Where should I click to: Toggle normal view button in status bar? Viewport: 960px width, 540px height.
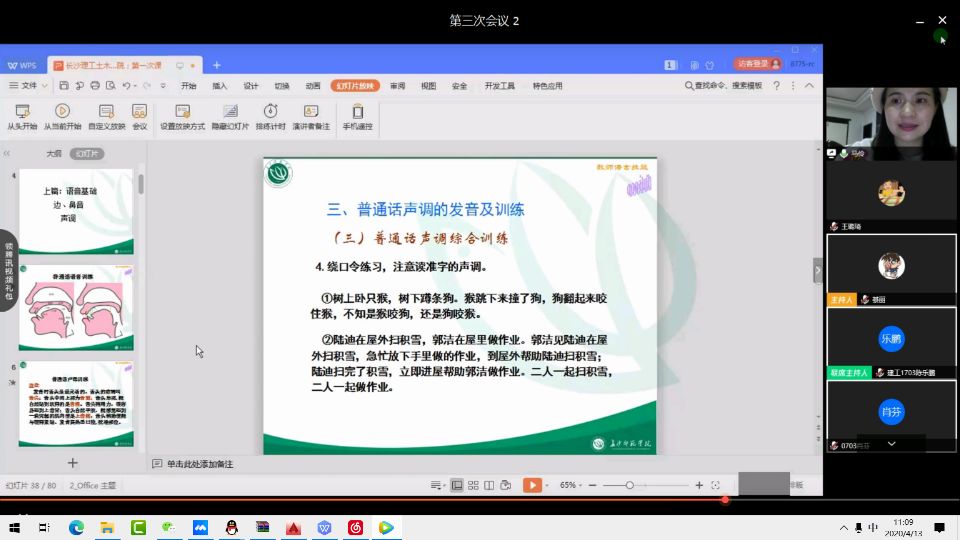tap(457, 485)
